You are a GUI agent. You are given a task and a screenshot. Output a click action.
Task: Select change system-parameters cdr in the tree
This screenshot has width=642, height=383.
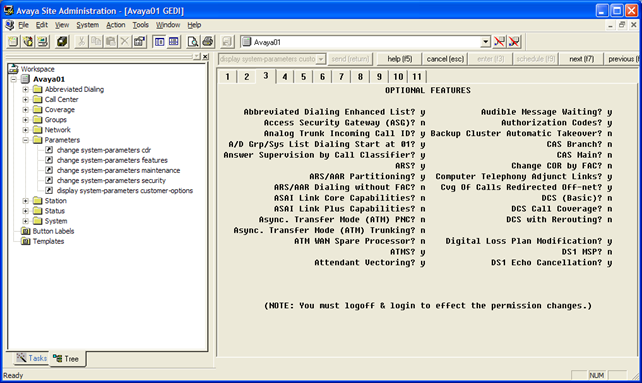click(104, 150)
